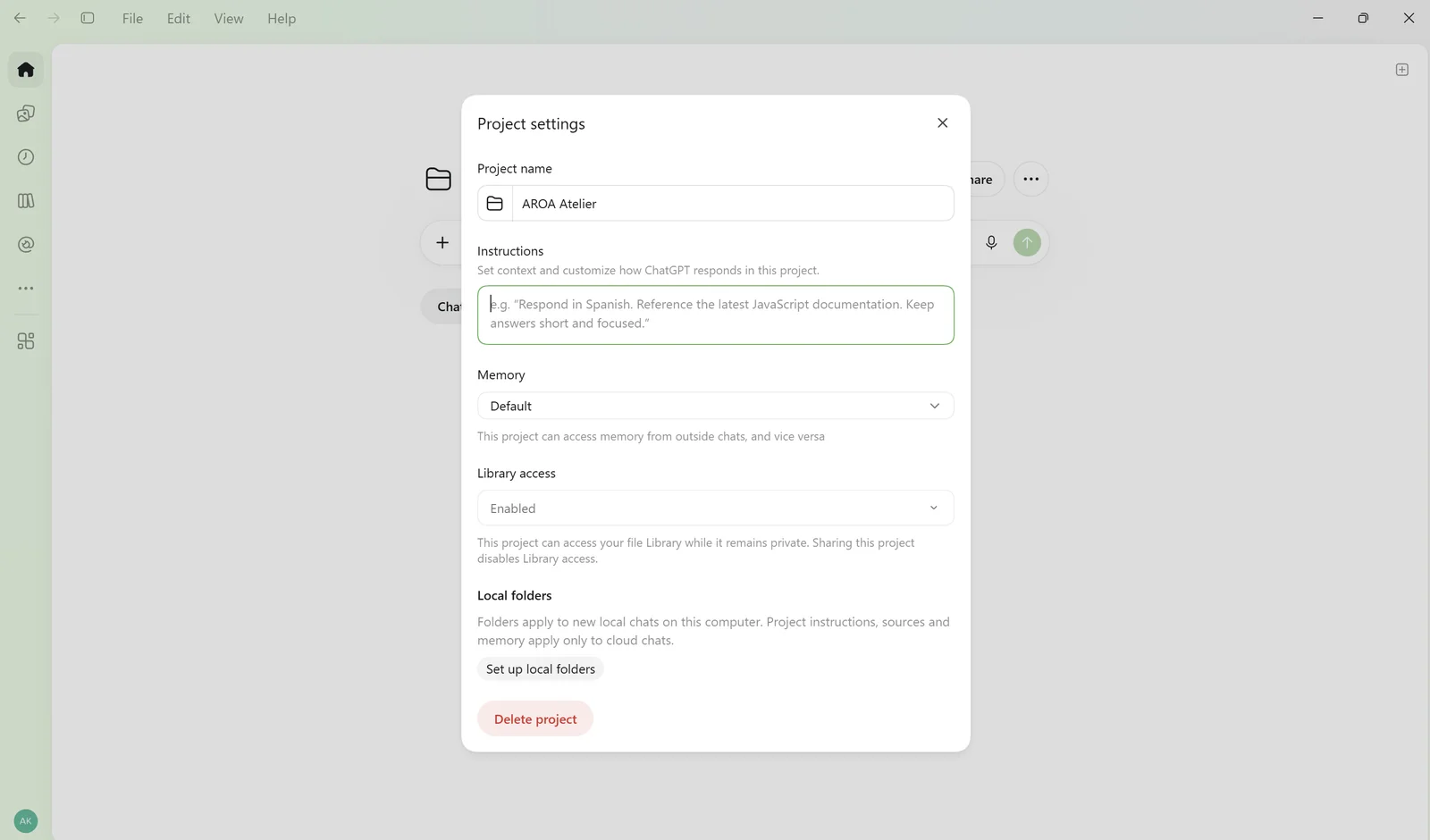The width and height of the screenshot is (1430, 840).
Task: Close the Project settings dialog
Action: (942, 123)
